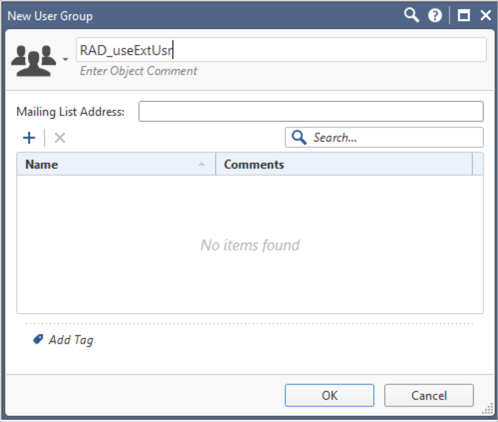Toggle the sort arrow in Name column
The height and width of the screenshot is (422, 498).
pyautogui.click(x=202, y=164)
